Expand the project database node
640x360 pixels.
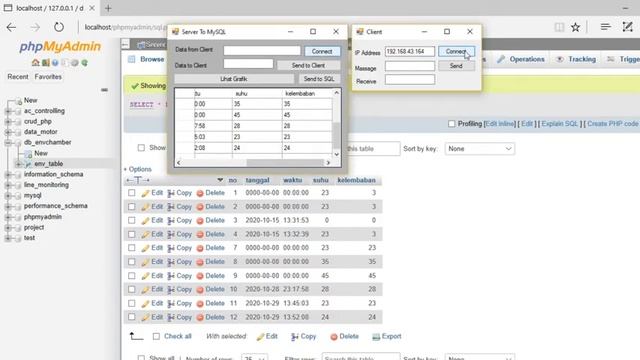8,228
